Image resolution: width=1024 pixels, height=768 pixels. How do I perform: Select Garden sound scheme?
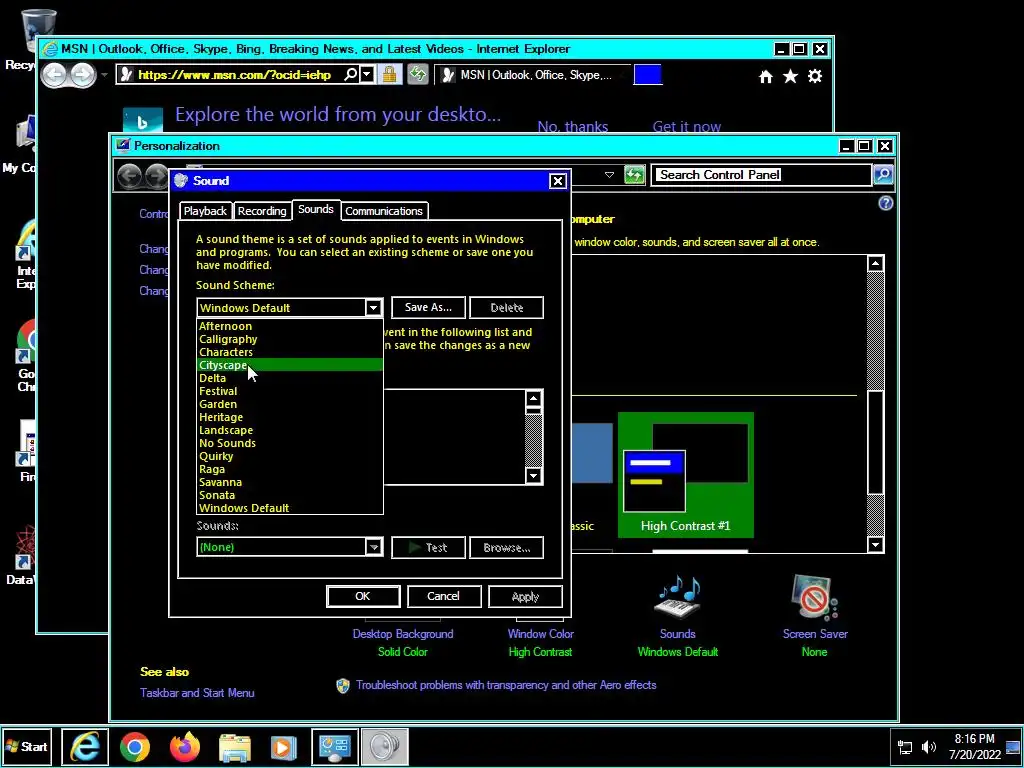click(290, 404)
